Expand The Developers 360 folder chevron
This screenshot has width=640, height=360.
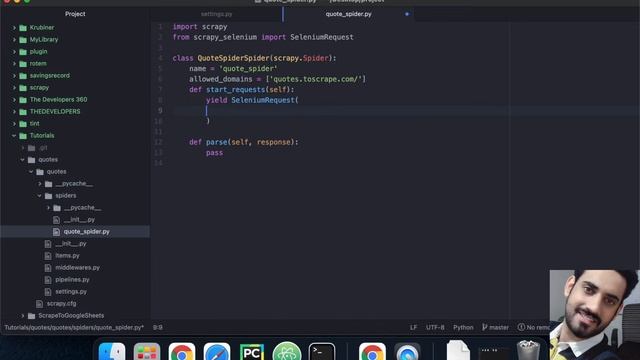14,100
